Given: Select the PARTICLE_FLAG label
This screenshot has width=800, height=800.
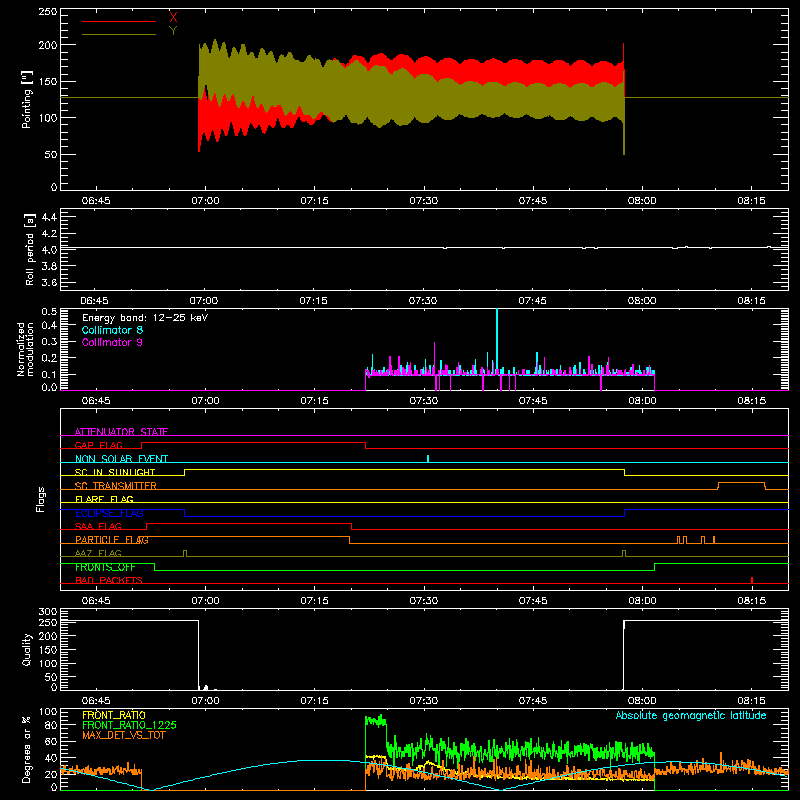Looking at the screenshot, I should click(x=112, y=540).
